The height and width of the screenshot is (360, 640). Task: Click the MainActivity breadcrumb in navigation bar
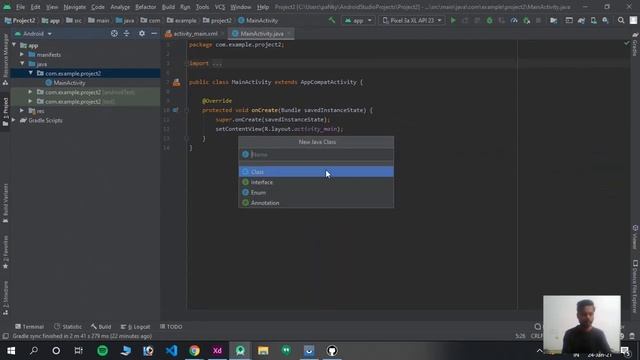[258, 20]
